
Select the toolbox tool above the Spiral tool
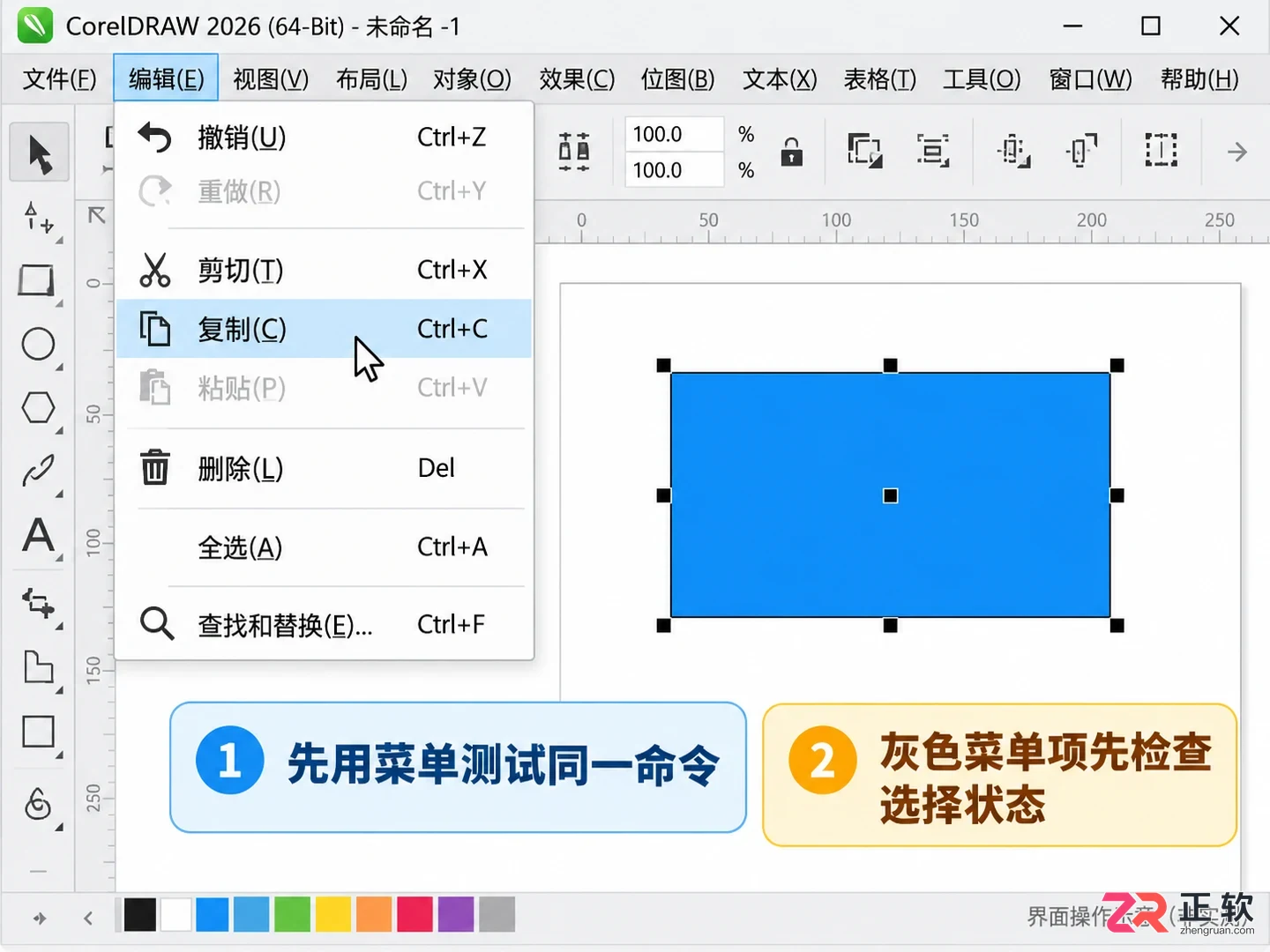pos(38,732)
